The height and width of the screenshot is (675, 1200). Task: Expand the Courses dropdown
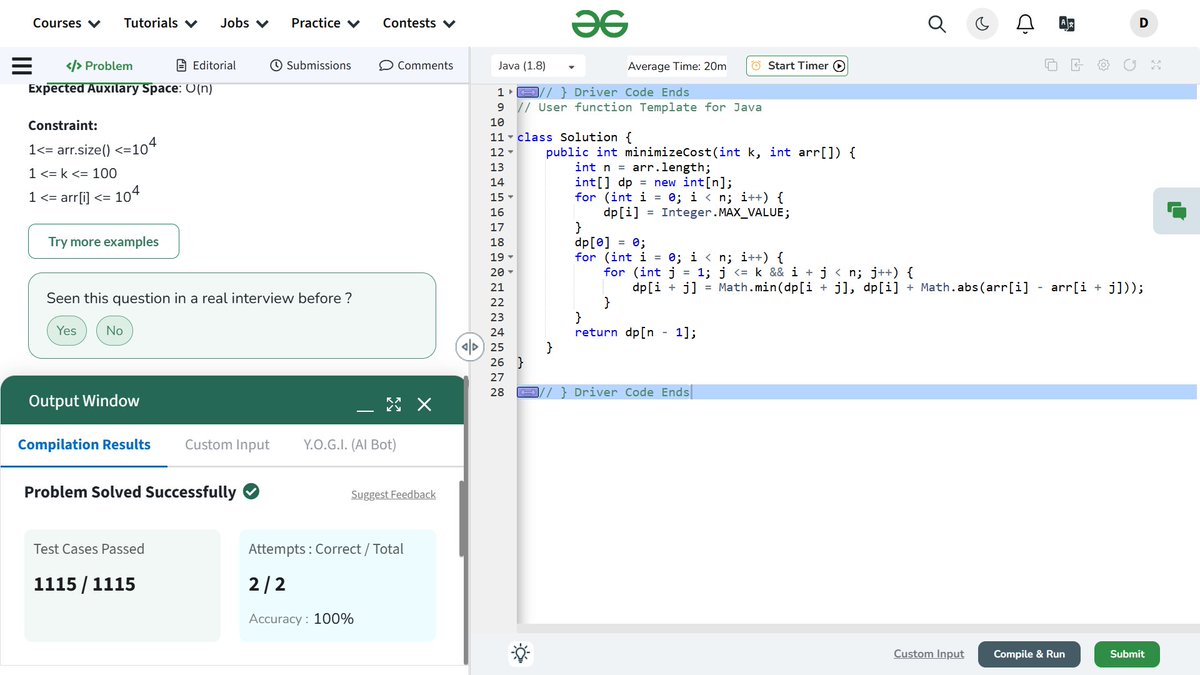pyautogui.click(x=66, y=23)
